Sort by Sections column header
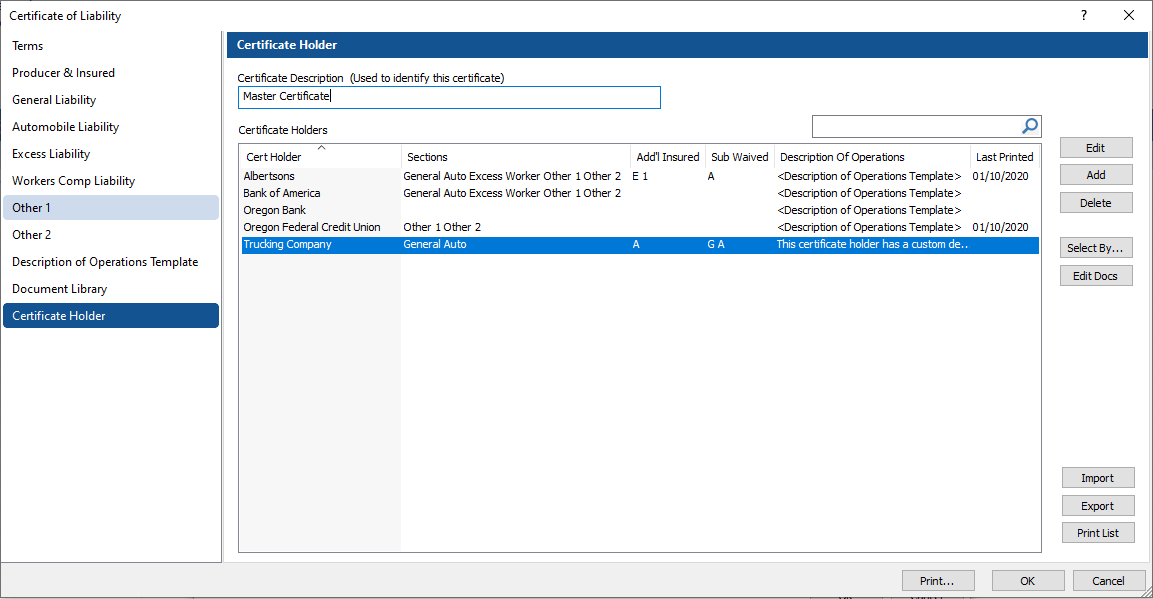This screenshot has height=599, width=1153. [515, 157]
